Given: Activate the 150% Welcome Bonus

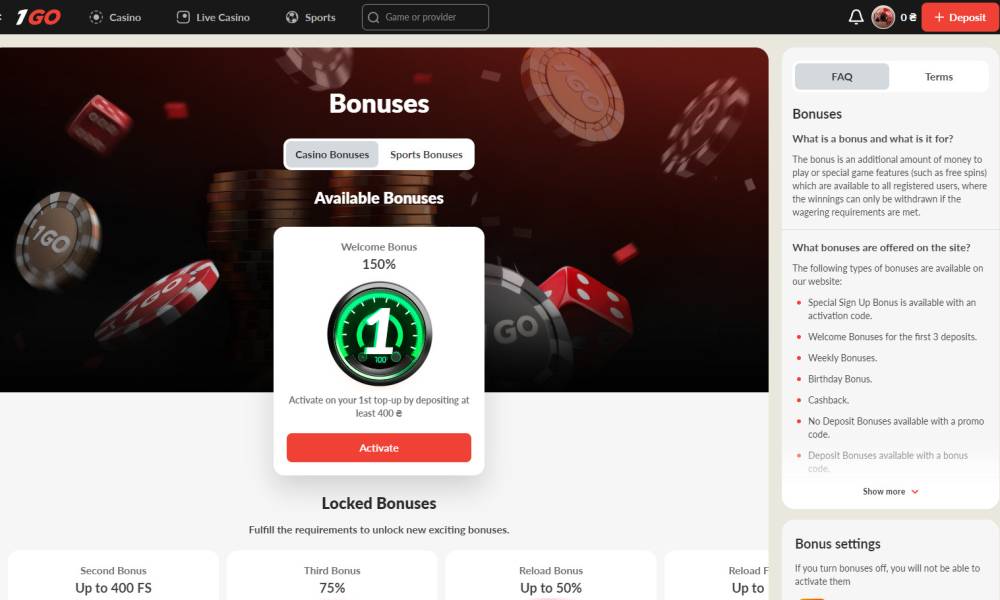Looking at the screenshot, I should [x=379, y=448].
